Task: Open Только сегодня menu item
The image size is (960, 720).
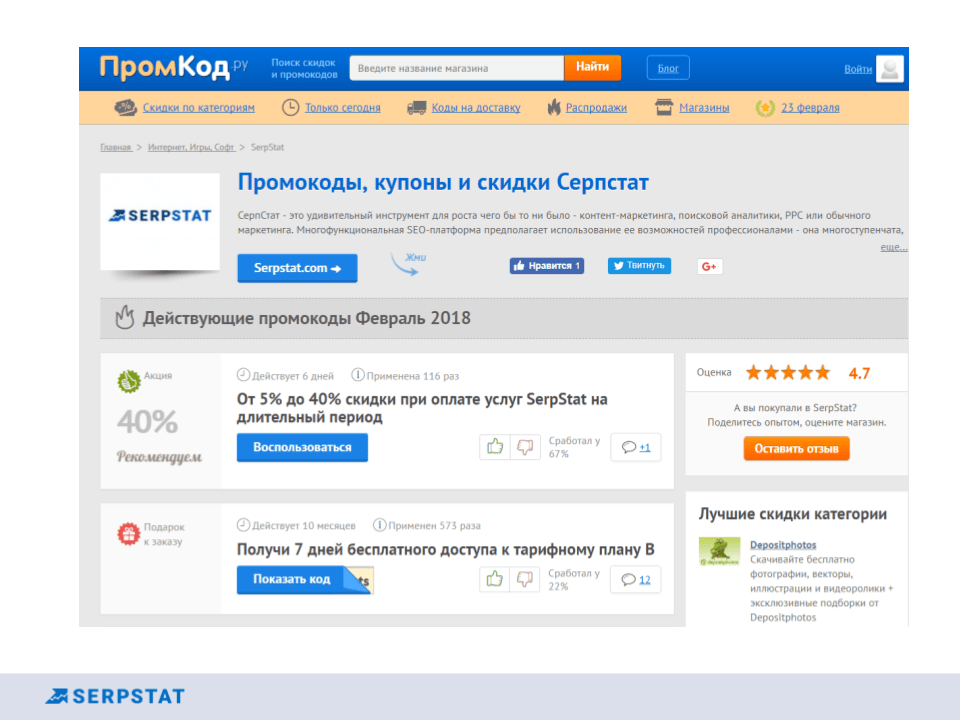Action: 342,108
